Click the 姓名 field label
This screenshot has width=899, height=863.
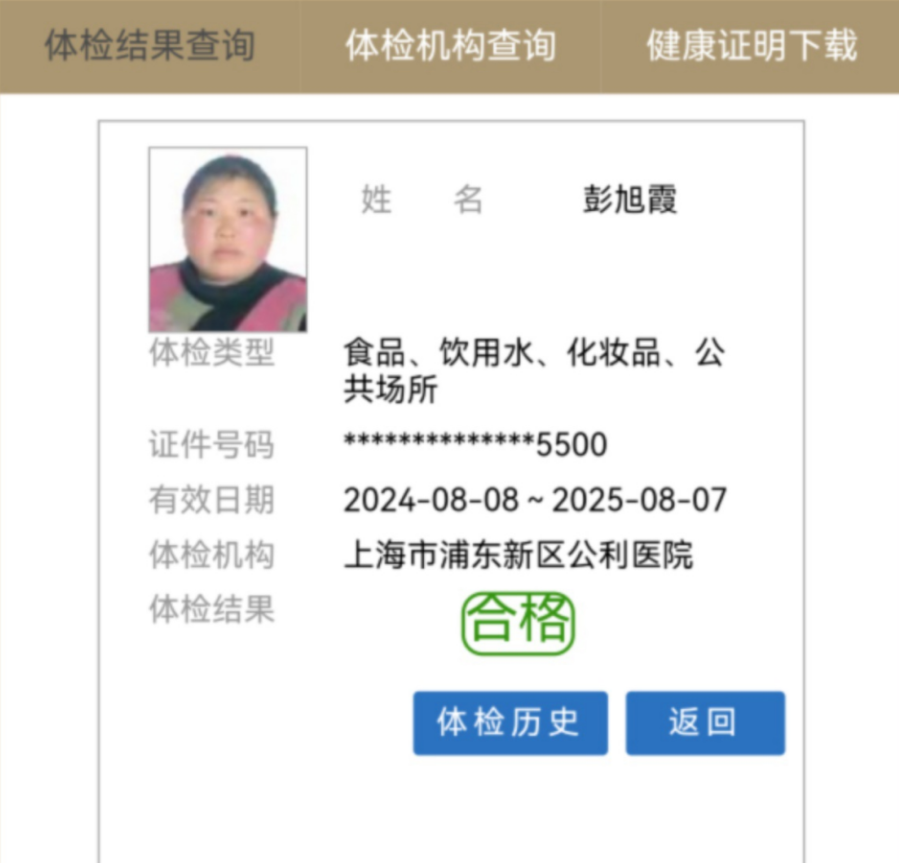pos(422,200)
